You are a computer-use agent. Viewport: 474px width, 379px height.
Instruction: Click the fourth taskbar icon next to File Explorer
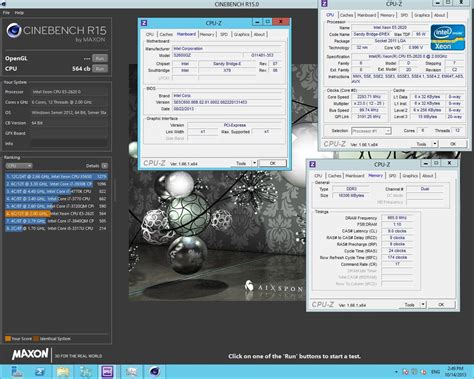click(x=86, y=372)
